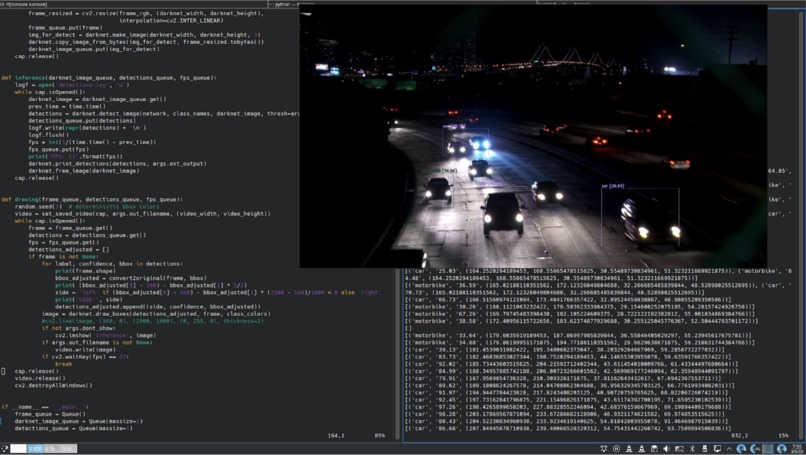This screenshot has height=455, width=806.
Task: Switch to the first white virtual desktop
Action: click(x=19, y=448)
